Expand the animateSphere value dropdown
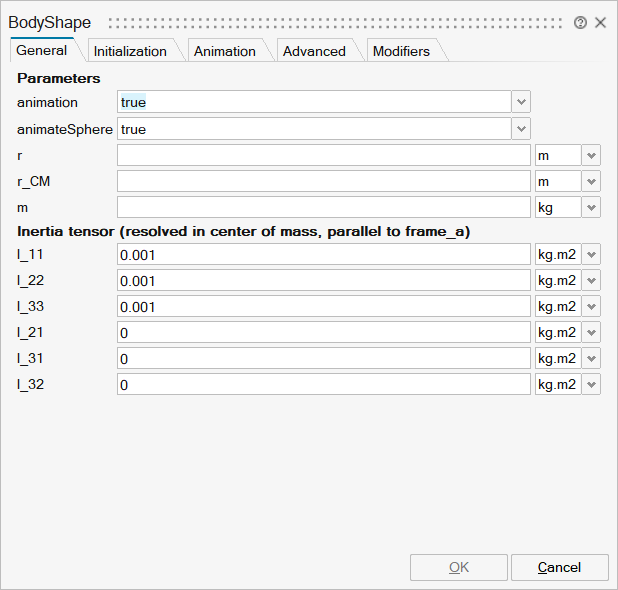Image resolution: width=618 pixels, height=590 pixels. tap(521, 129)
